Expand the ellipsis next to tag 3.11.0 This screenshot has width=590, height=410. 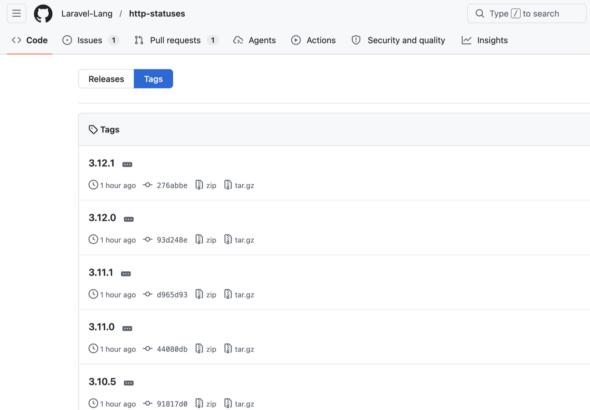[x=127, y=328]
